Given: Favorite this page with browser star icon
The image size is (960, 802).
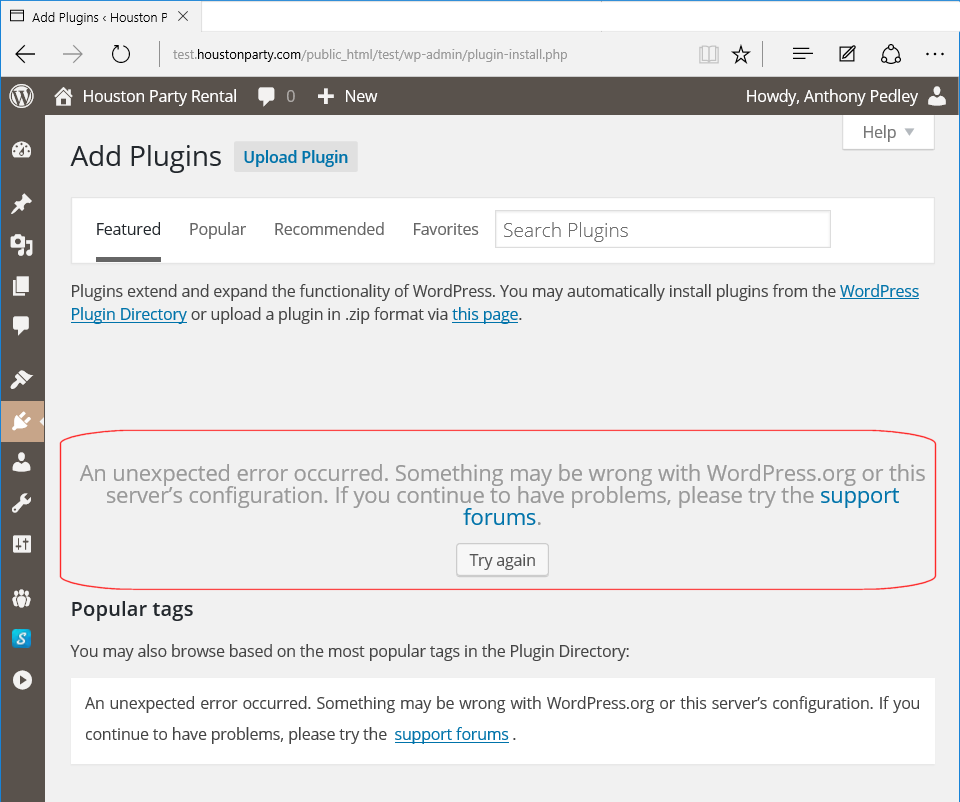Looking at the screenshot, I should pyautogui.click(x=740, y=54).
